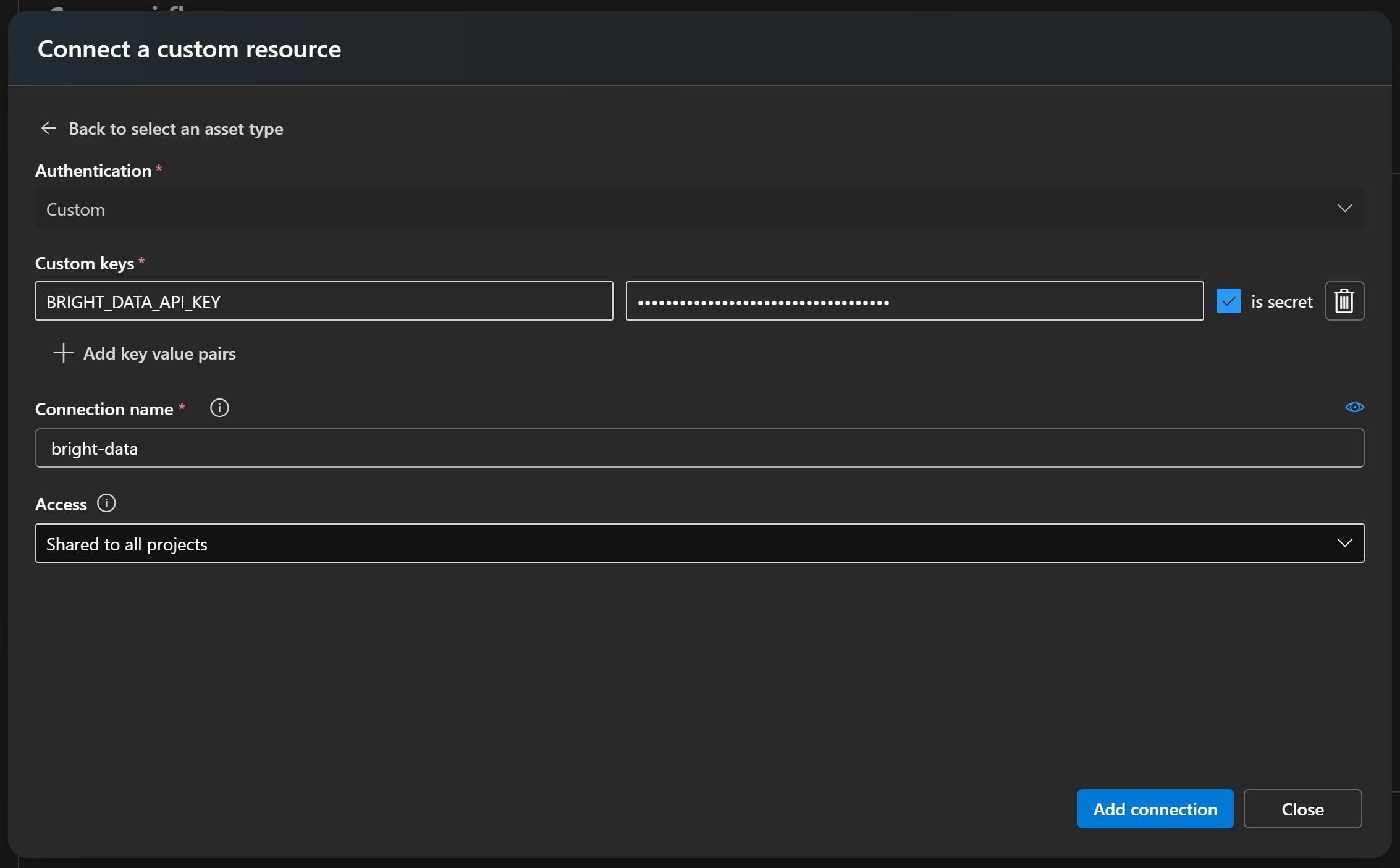
Task: Click Add key value pairs
Action: 159,353
